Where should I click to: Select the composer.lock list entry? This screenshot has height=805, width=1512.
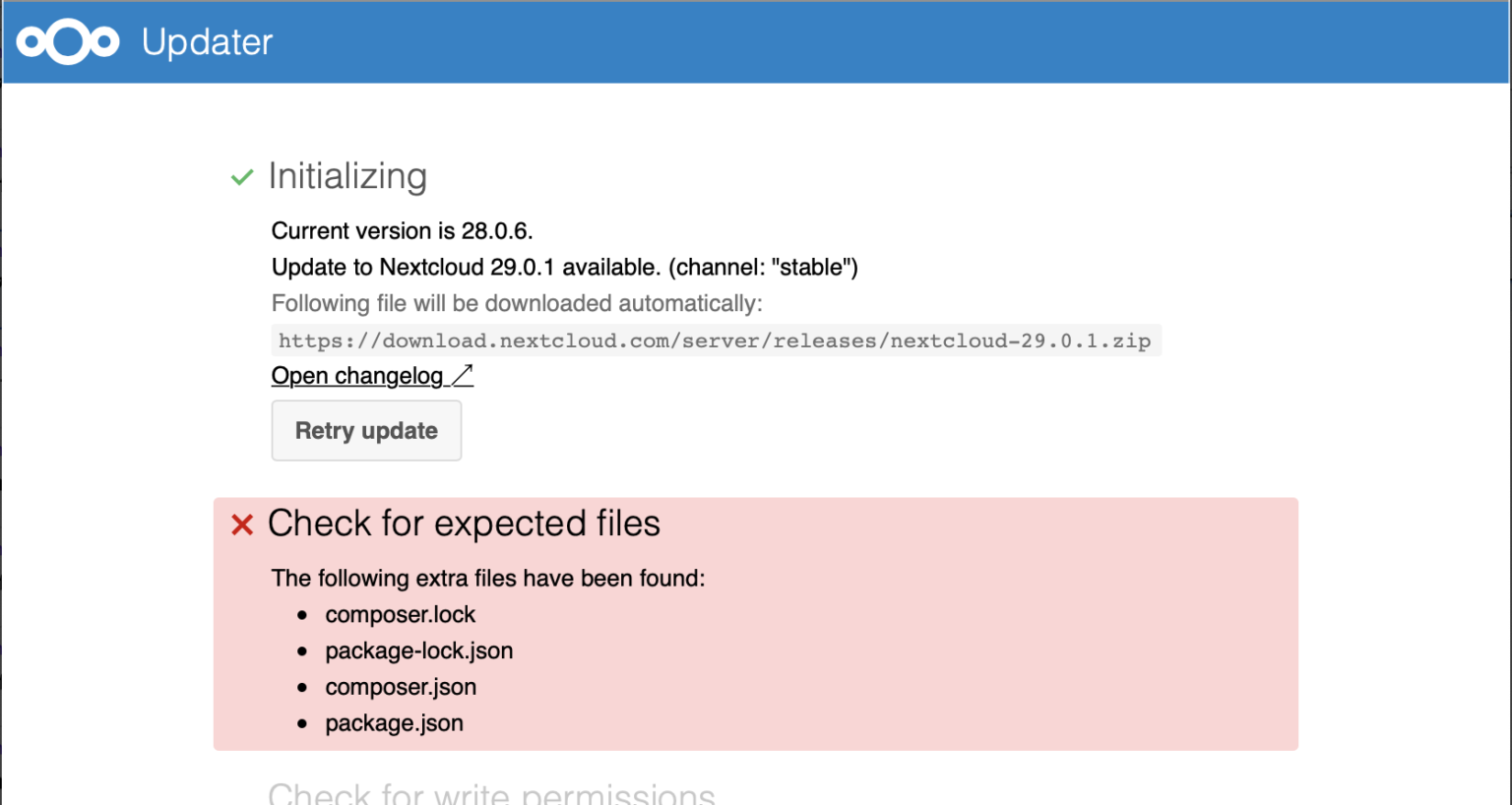click(401, 614)
